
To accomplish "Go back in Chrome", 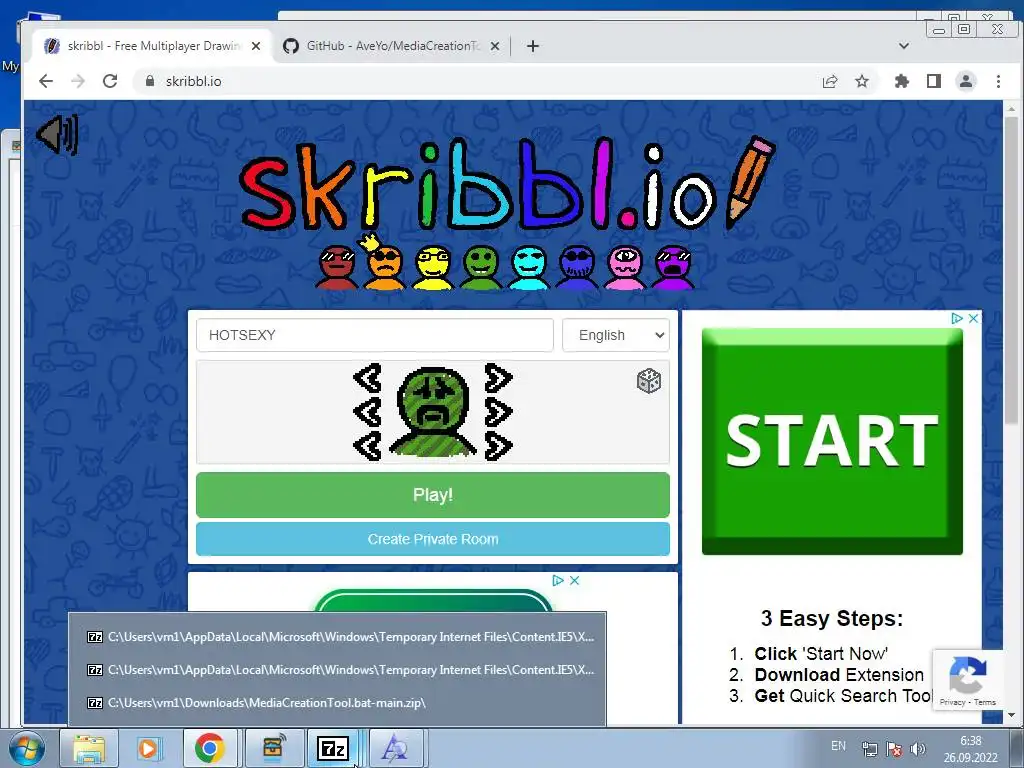I will click(x=46, y=81).
